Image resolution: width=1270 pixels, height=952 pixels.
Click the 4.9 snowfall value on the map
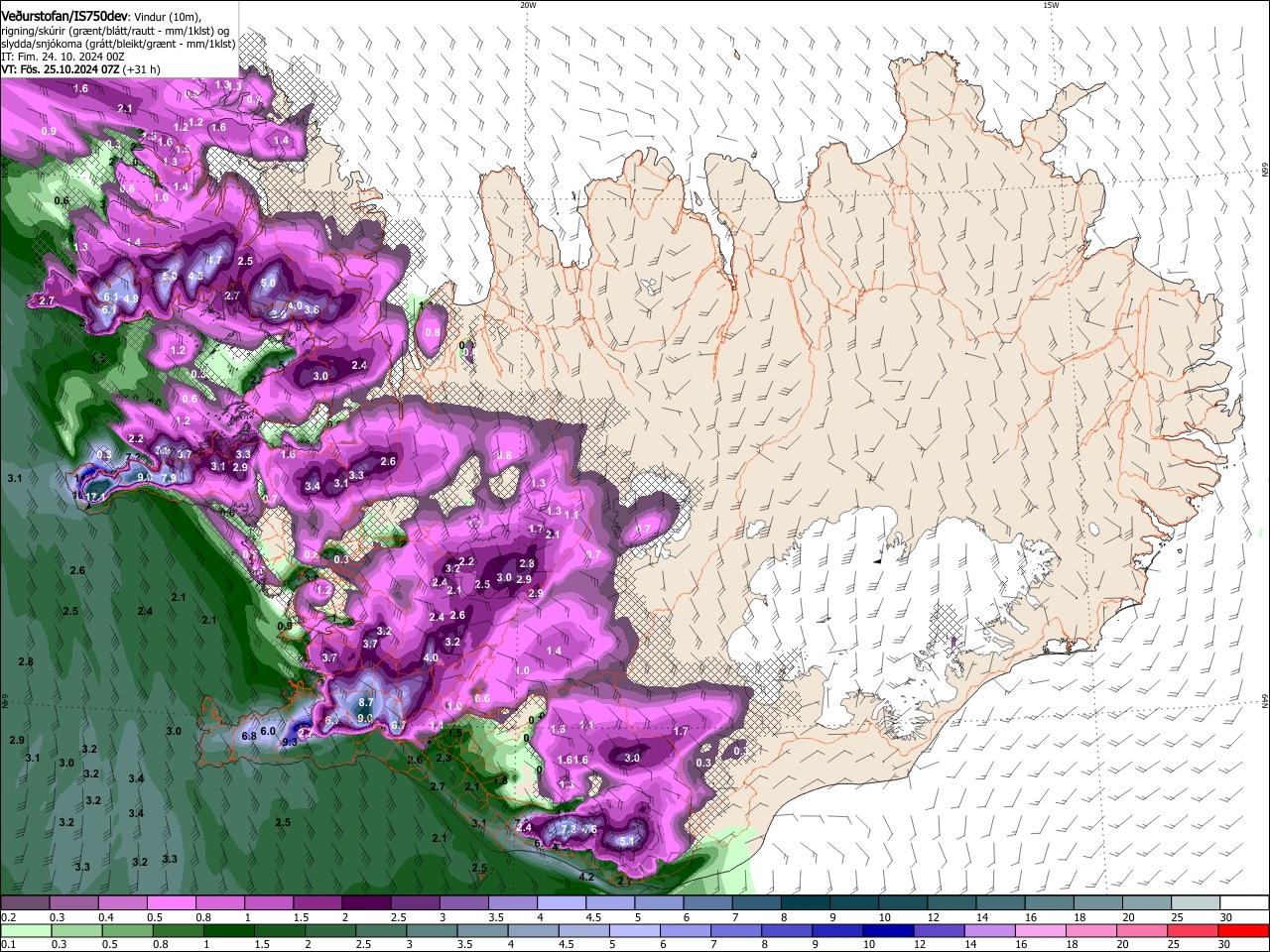pyautogui.click(x=131, y=298)
